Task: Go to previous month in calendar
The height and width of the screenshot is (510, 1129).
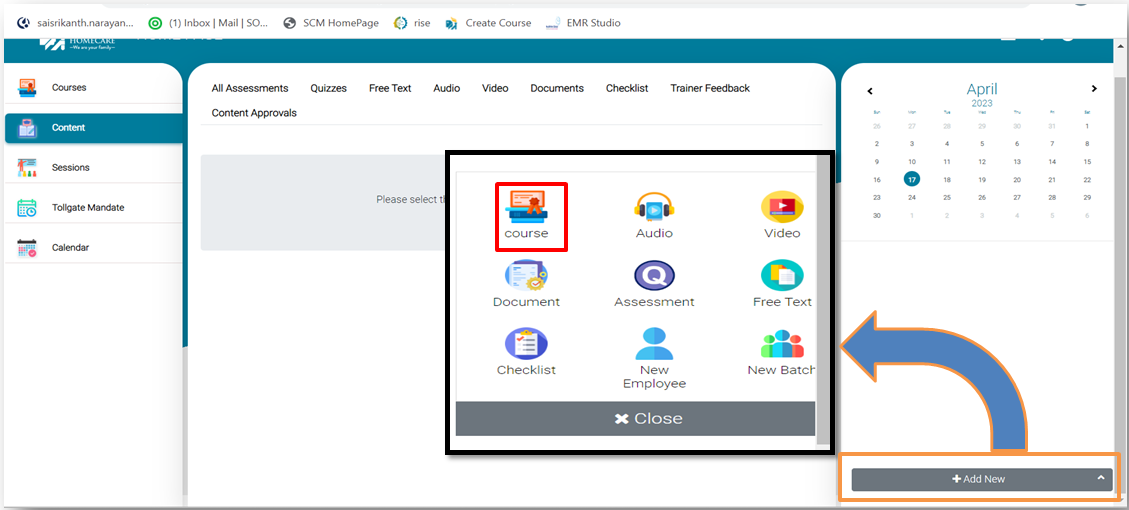Action: click(x=870, y=91)
